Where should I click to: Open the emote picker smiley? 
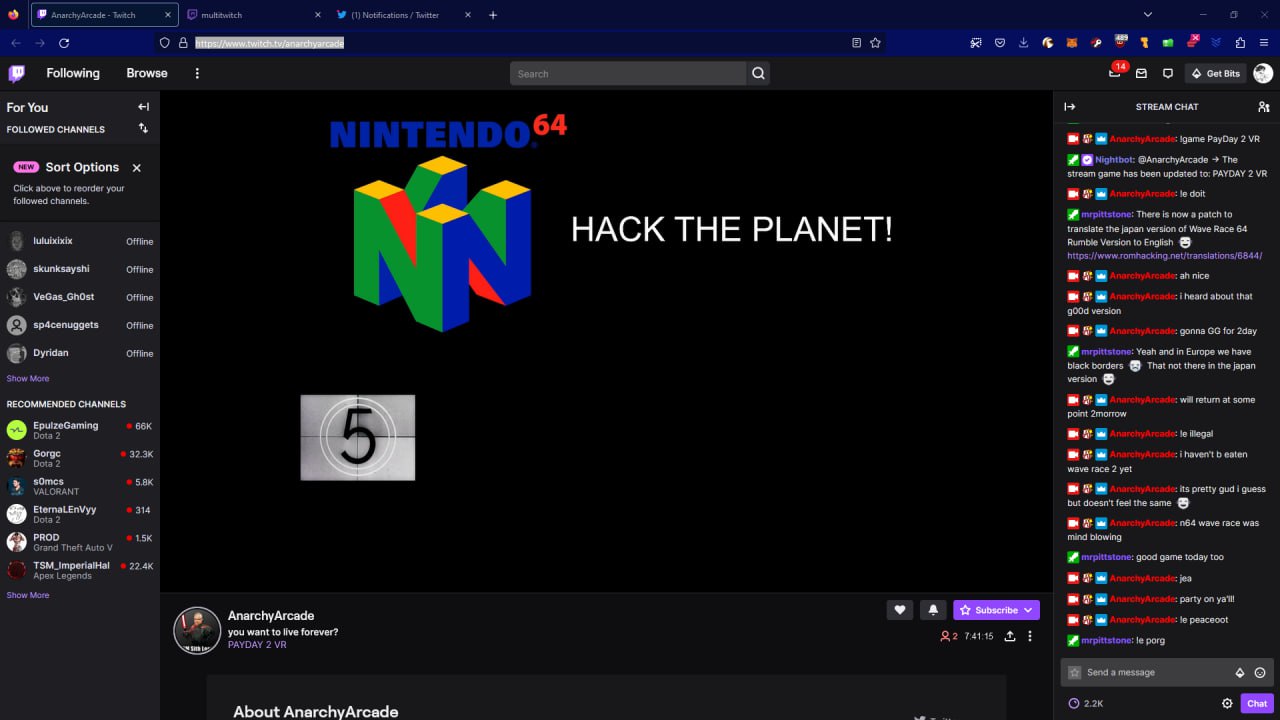pyautogui.click(x=1260, y=673)
